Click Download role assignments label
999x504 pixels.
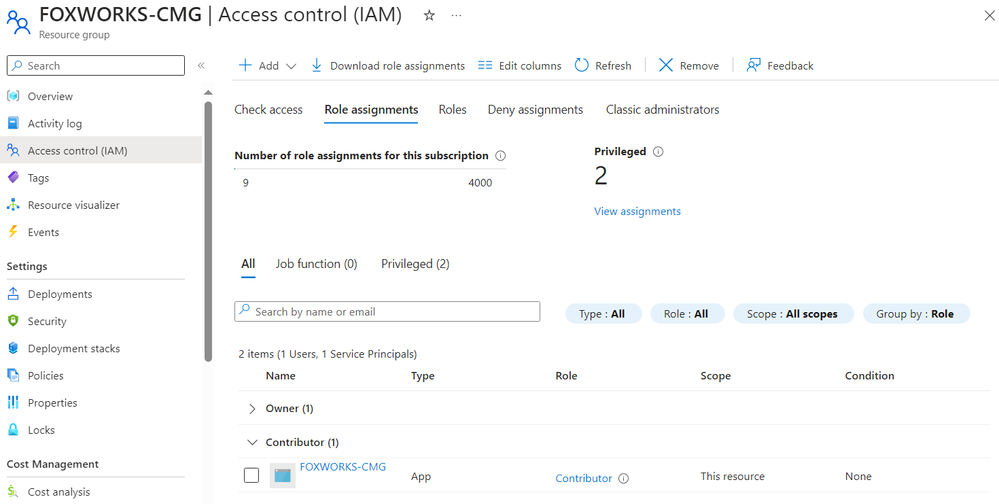coord(398,66)
